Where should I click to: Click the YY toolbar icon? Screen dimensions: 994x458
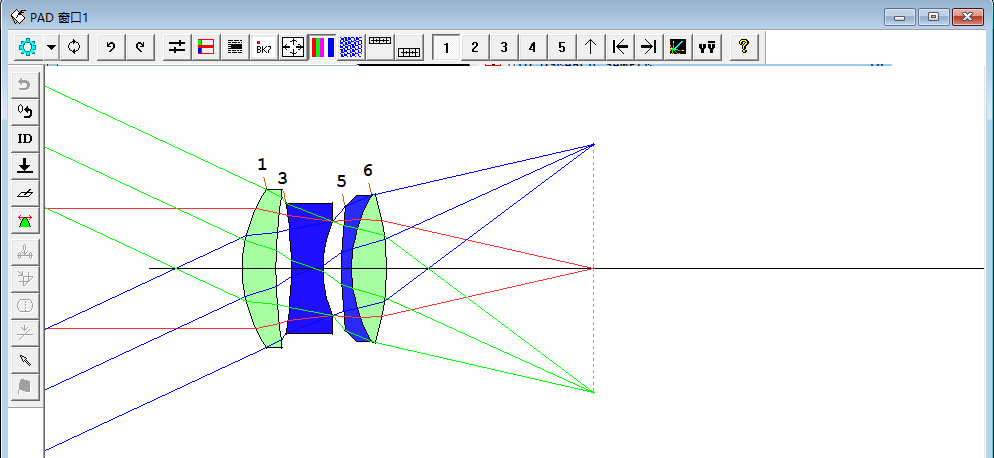point(707,47)
